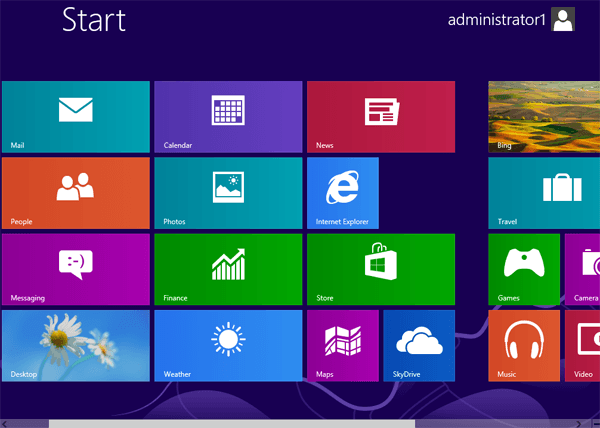Open the People tile

coord(76,193)
